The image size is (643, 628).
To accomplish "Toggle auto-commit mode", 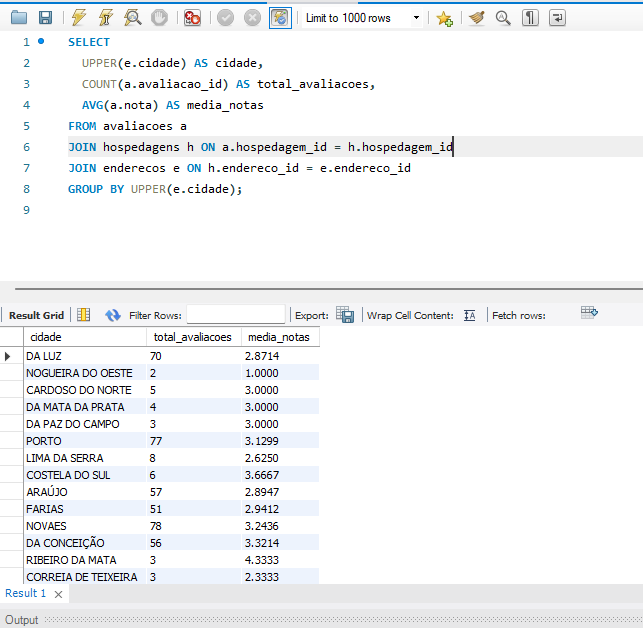I will 281,18.
